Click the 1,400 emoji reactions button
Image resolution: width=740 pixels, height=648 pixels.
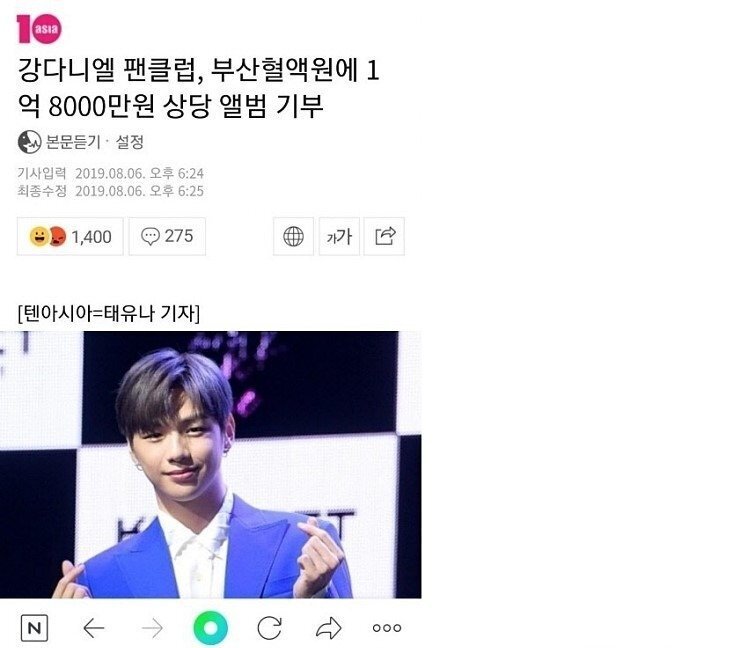(70, 236)
